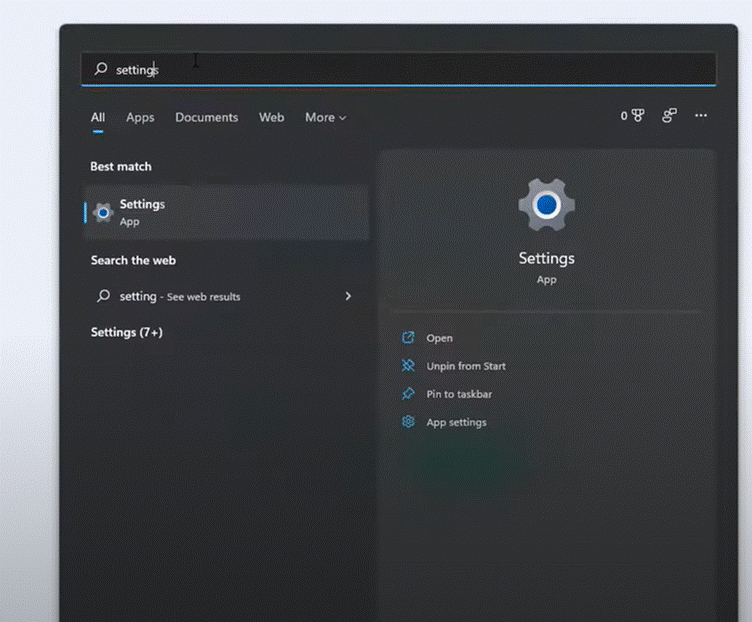This screenshot has height=622, width=752.
Task: Open the Settings App best match result
Action: [226, 212]
